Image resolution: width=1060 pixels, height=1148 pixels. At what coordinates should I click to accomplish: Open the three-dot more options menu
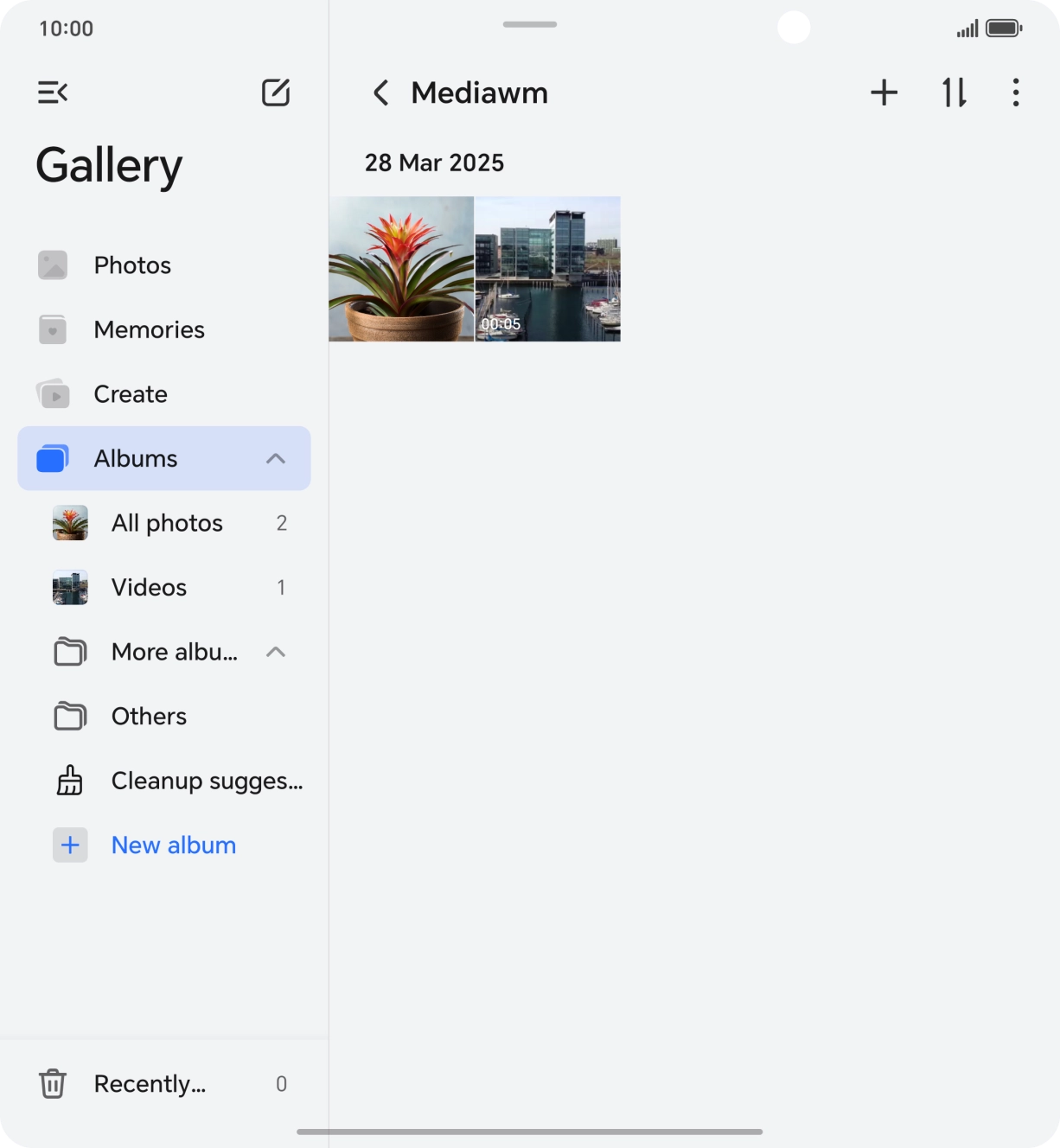tap(1016, 92)
